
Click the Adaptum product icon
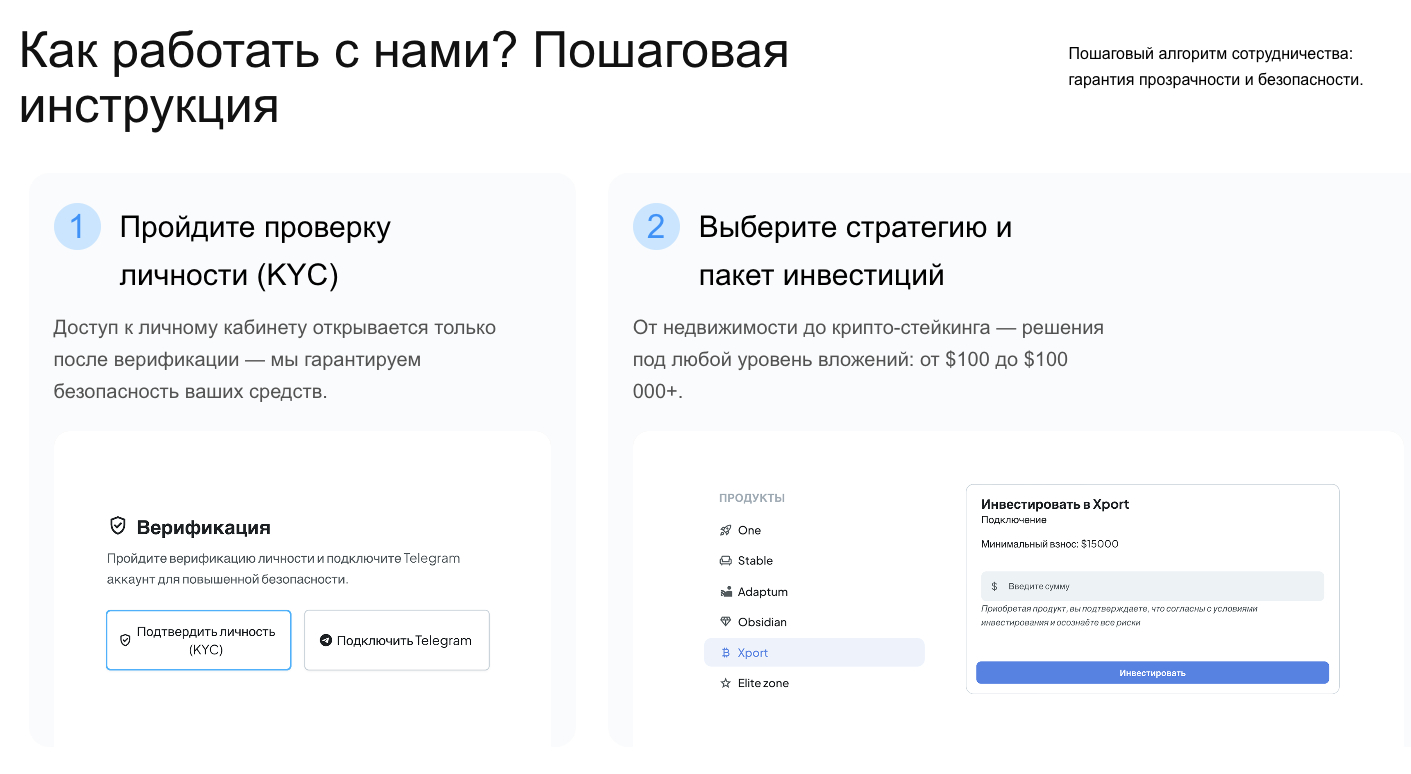(x=726, y=592)
